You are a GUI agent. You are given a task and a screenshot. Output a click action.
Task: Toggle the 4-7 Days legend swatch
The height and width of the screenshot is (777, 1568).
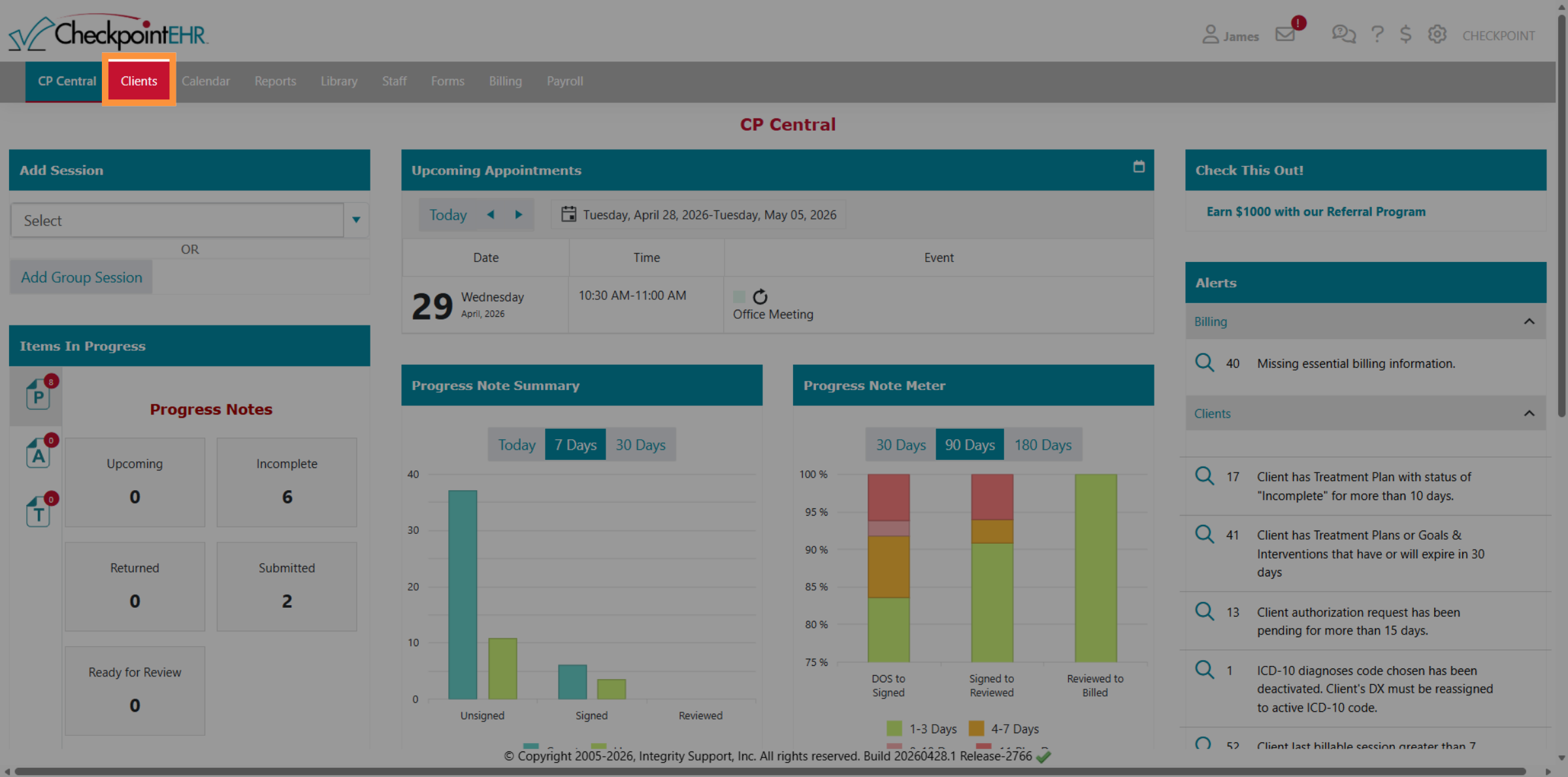click(x=976, y=728)
